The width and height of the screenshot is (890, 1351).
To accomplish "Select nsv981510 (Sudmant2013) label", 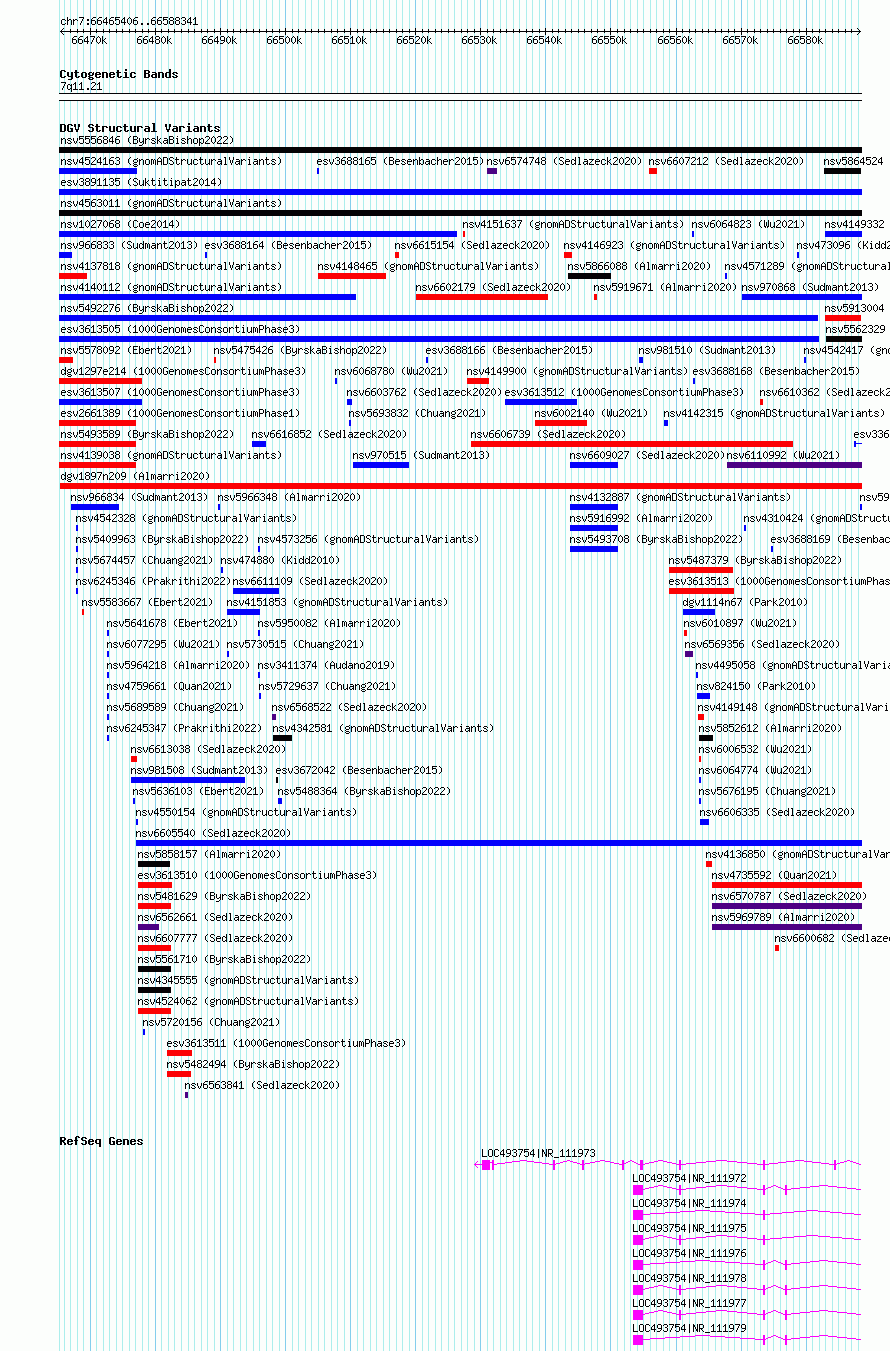I will tap(707, 350).
